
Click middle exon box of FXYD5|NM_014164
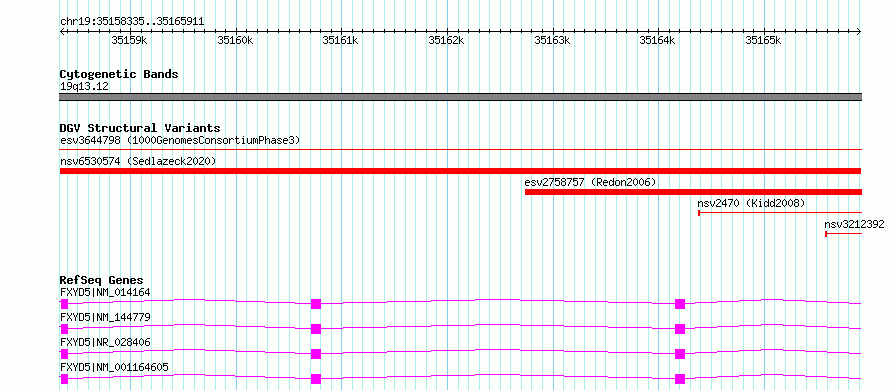pos(316,304)
